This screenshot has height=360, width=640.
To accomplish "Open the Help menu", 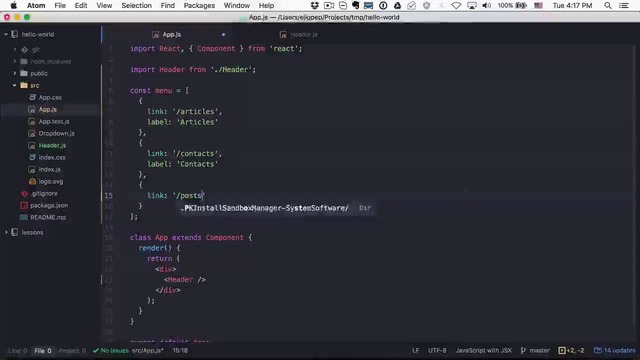I will tap(266, 5).
